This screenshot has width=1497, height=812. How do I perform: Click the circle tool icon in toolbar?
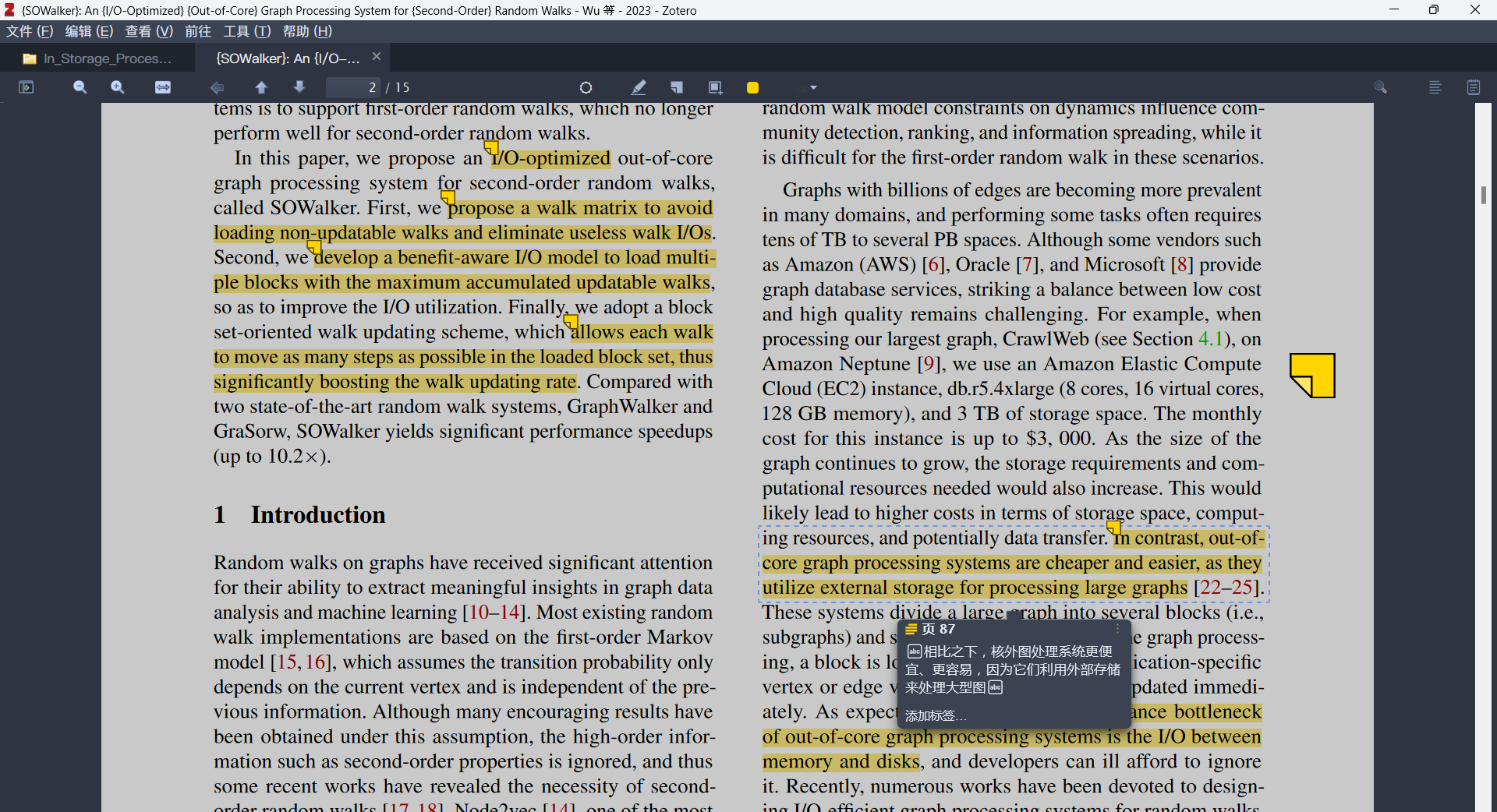point(586,87)
